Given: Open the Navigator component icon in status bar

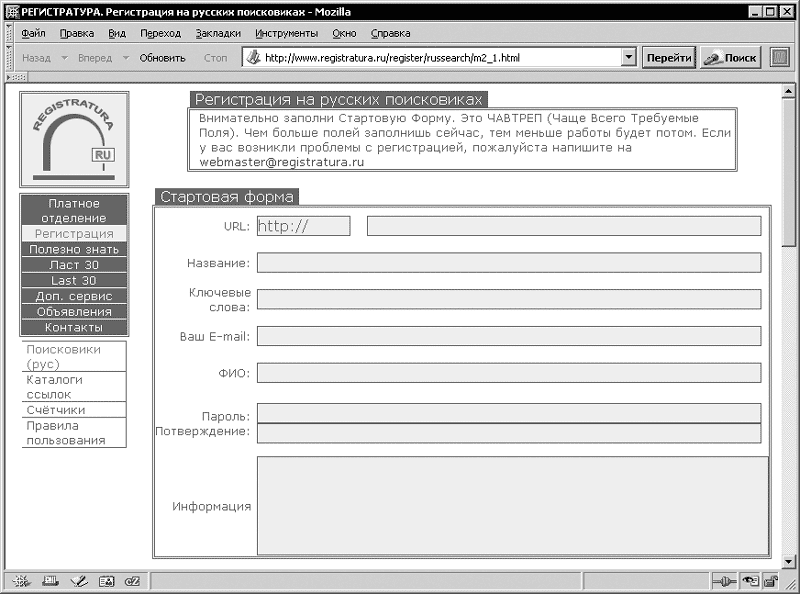Looking at the screenshot, I should pos(22,581).
